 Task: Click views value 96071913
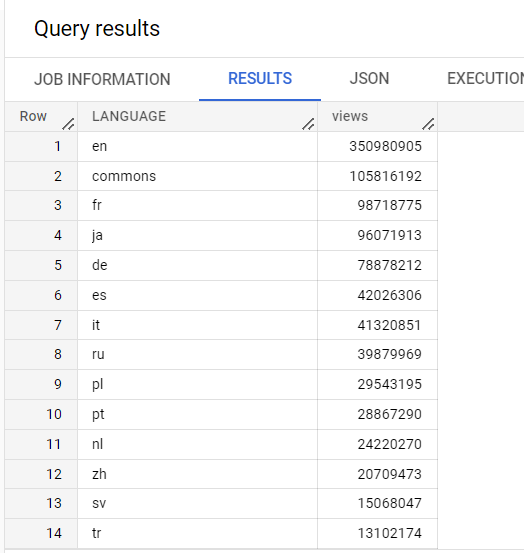coord(390,235)
